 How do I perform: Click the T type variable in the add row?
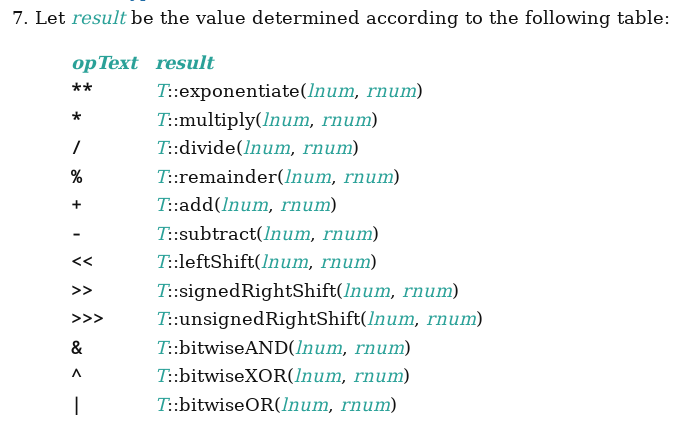point(162,206)
